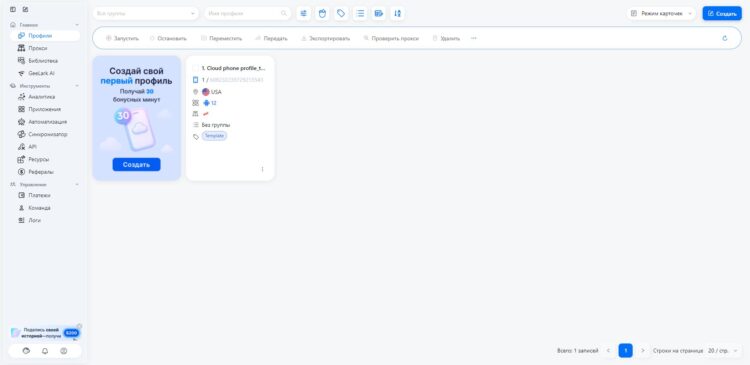The width and height of the screenshot is (750, 365).
Task: Open the filter sliders icon in toolbar
Action: 303,13
